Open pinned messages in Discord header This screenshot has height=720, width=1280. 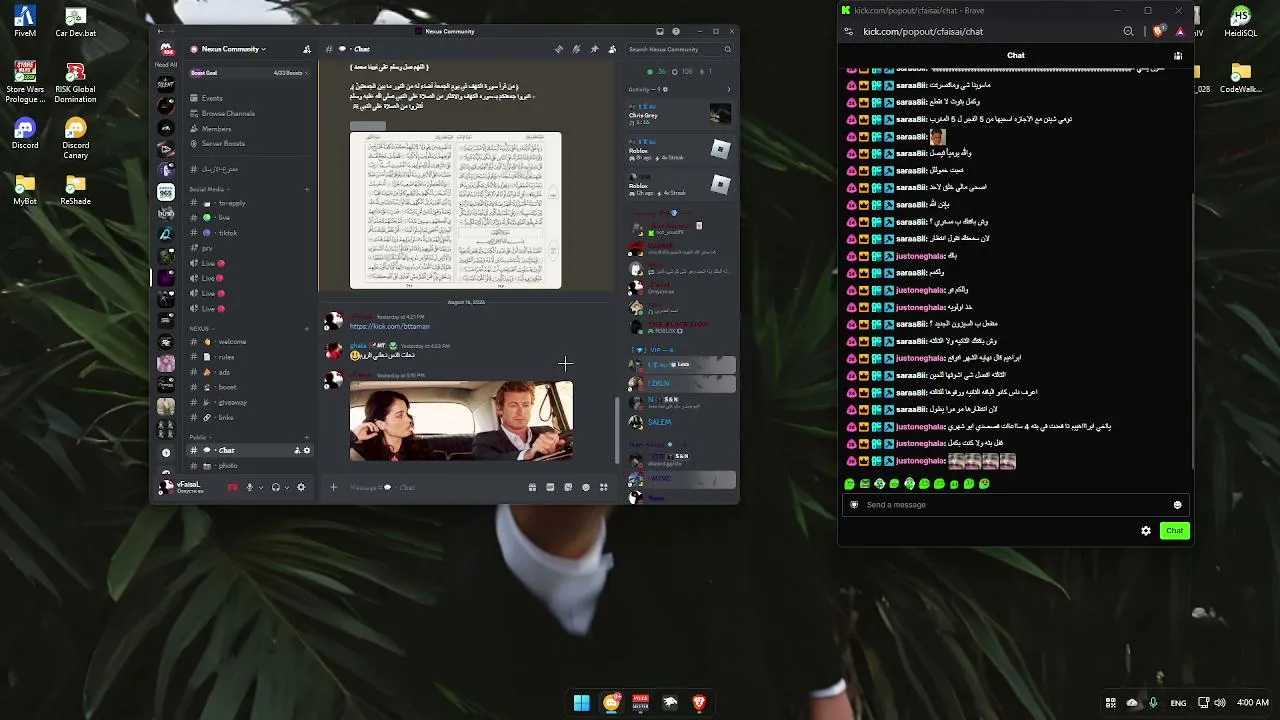tap(594, 49)
